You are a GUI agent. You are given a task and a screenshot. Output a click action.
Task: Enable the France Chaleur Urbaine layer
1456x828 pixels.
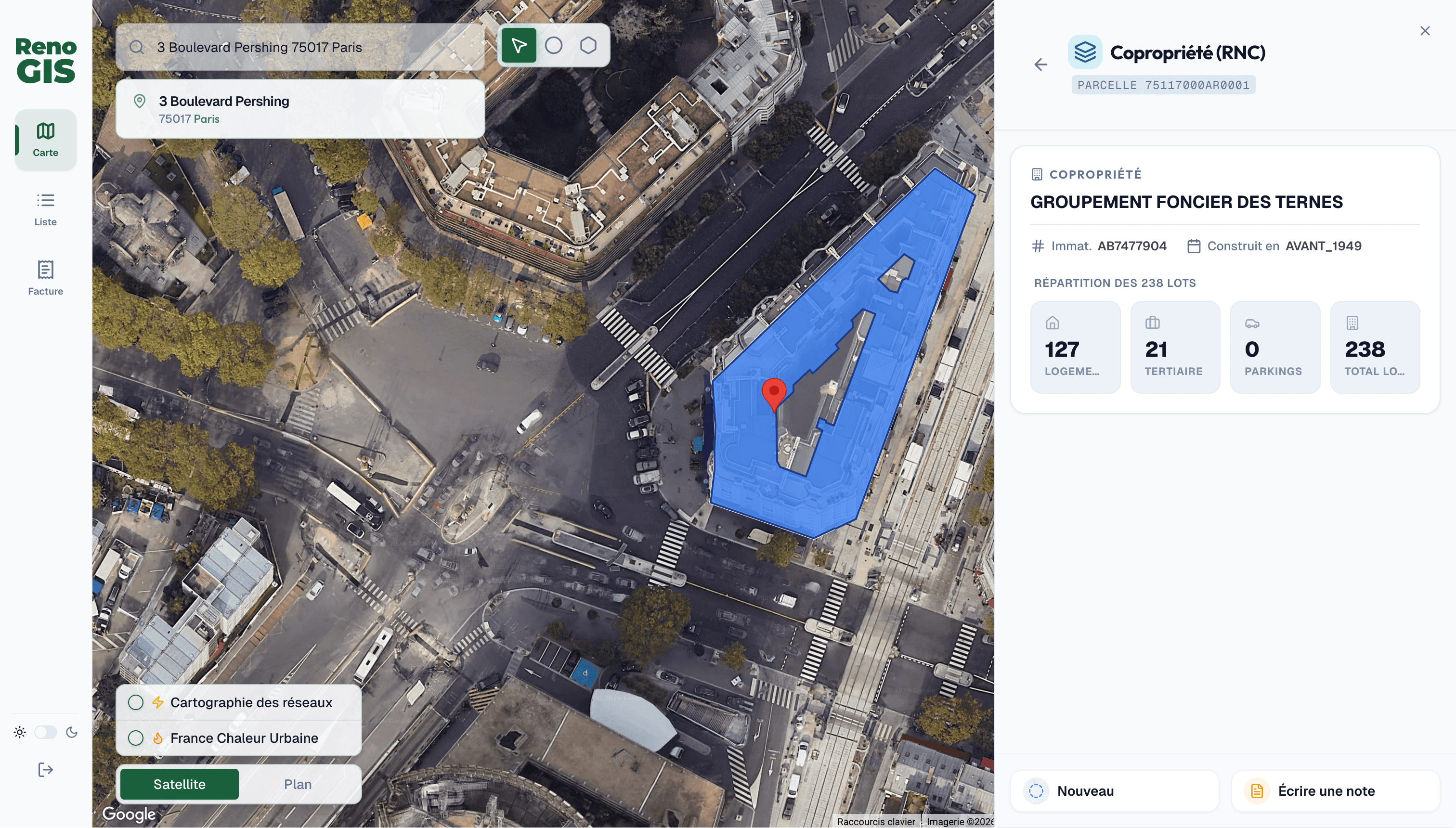tap(136, 738)
